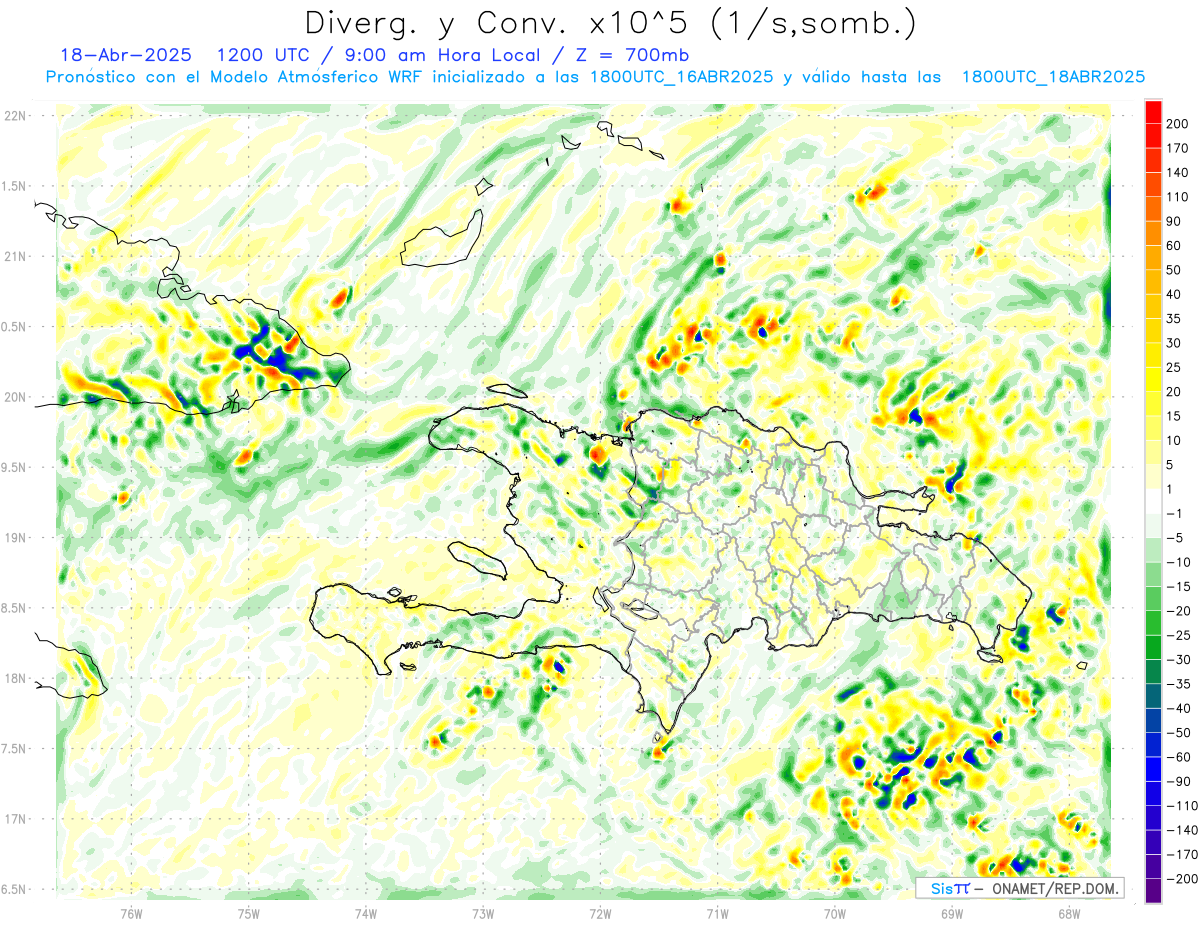1200x927 pixels.
Task: Click the "-5" color scale label
Action: click(1175, 538)
